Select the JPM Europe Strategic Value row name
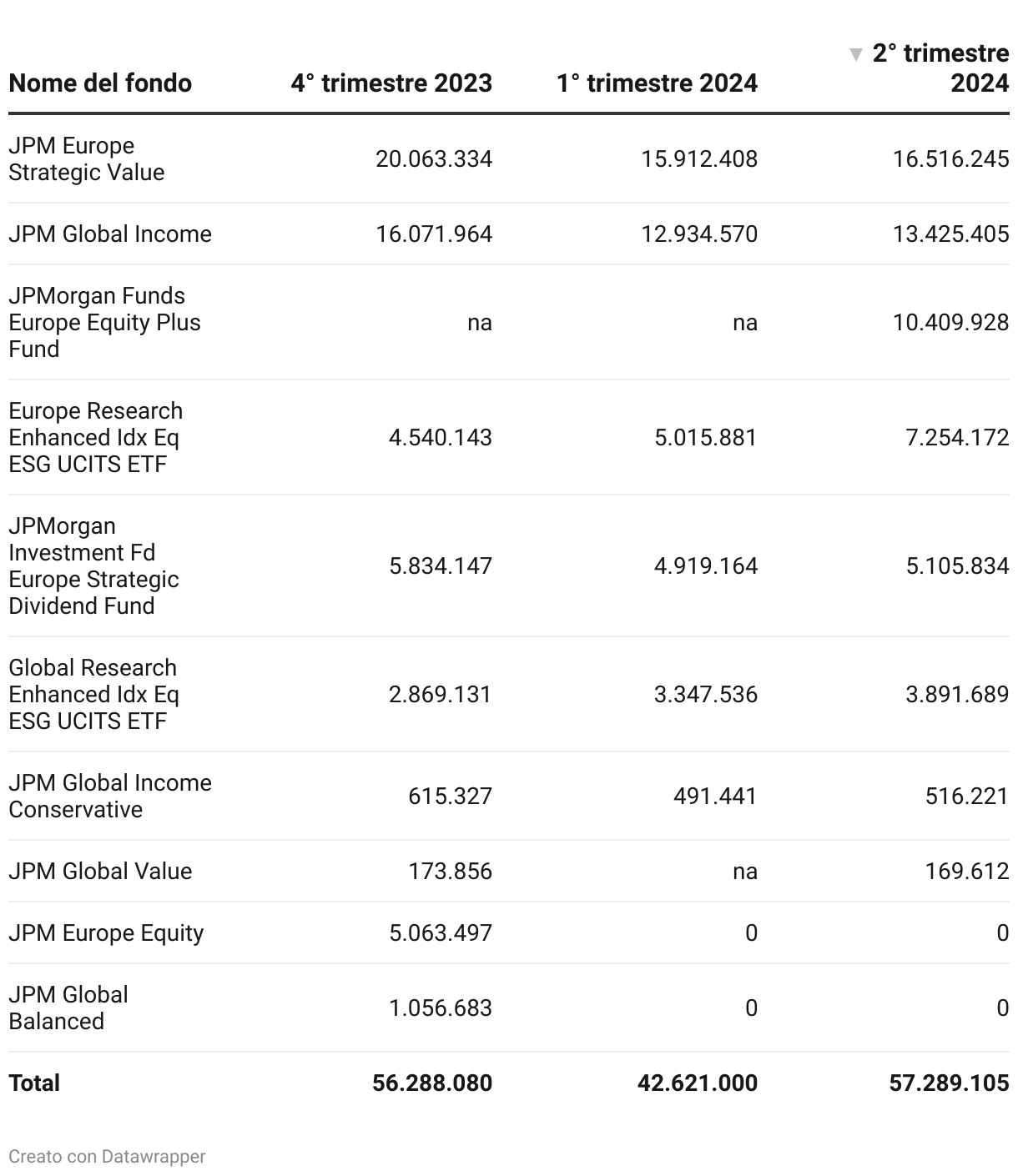The image size is (1018, 1176). 87,158
